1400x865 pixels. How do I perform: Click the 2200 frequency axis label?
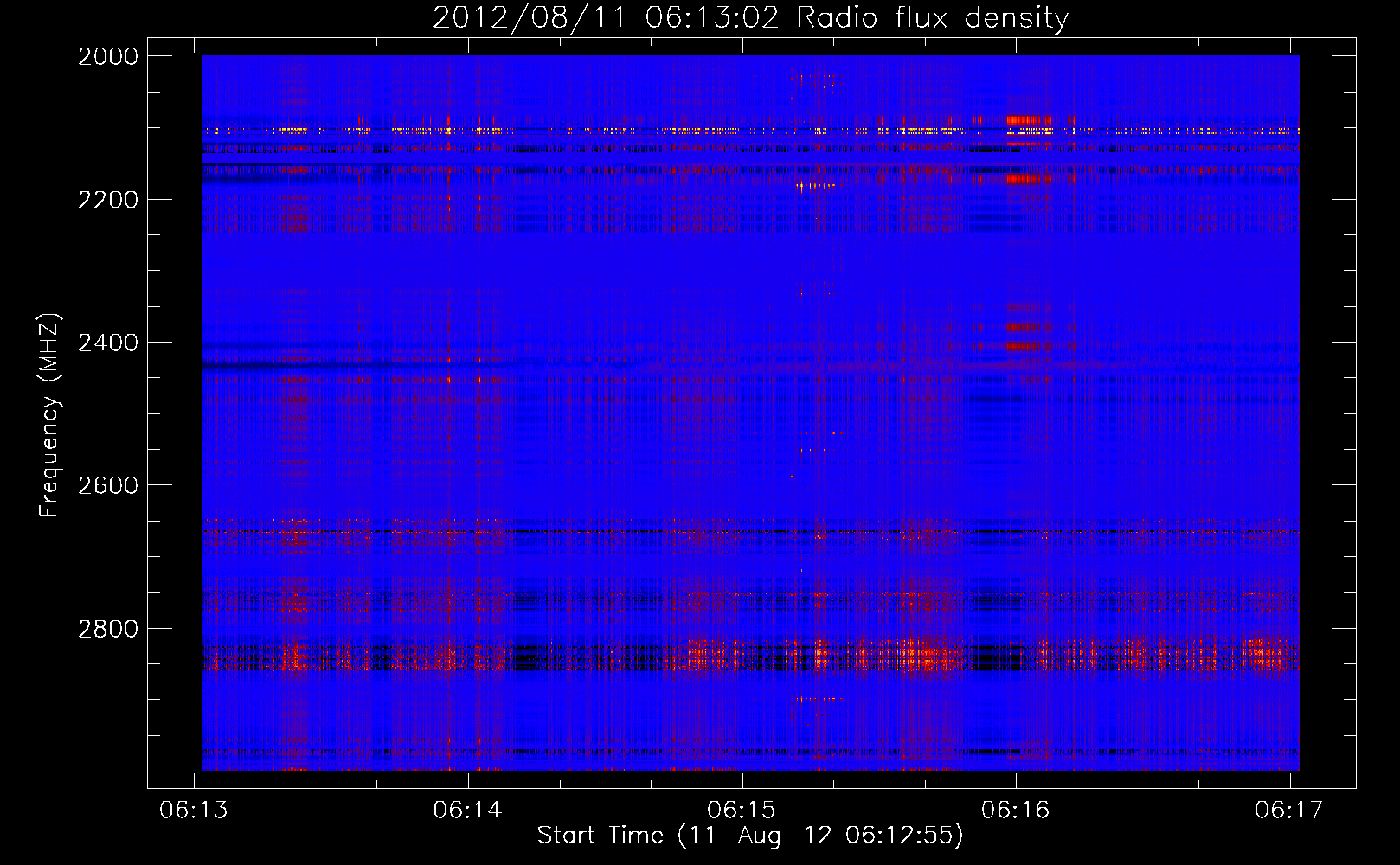click(108, 200)
